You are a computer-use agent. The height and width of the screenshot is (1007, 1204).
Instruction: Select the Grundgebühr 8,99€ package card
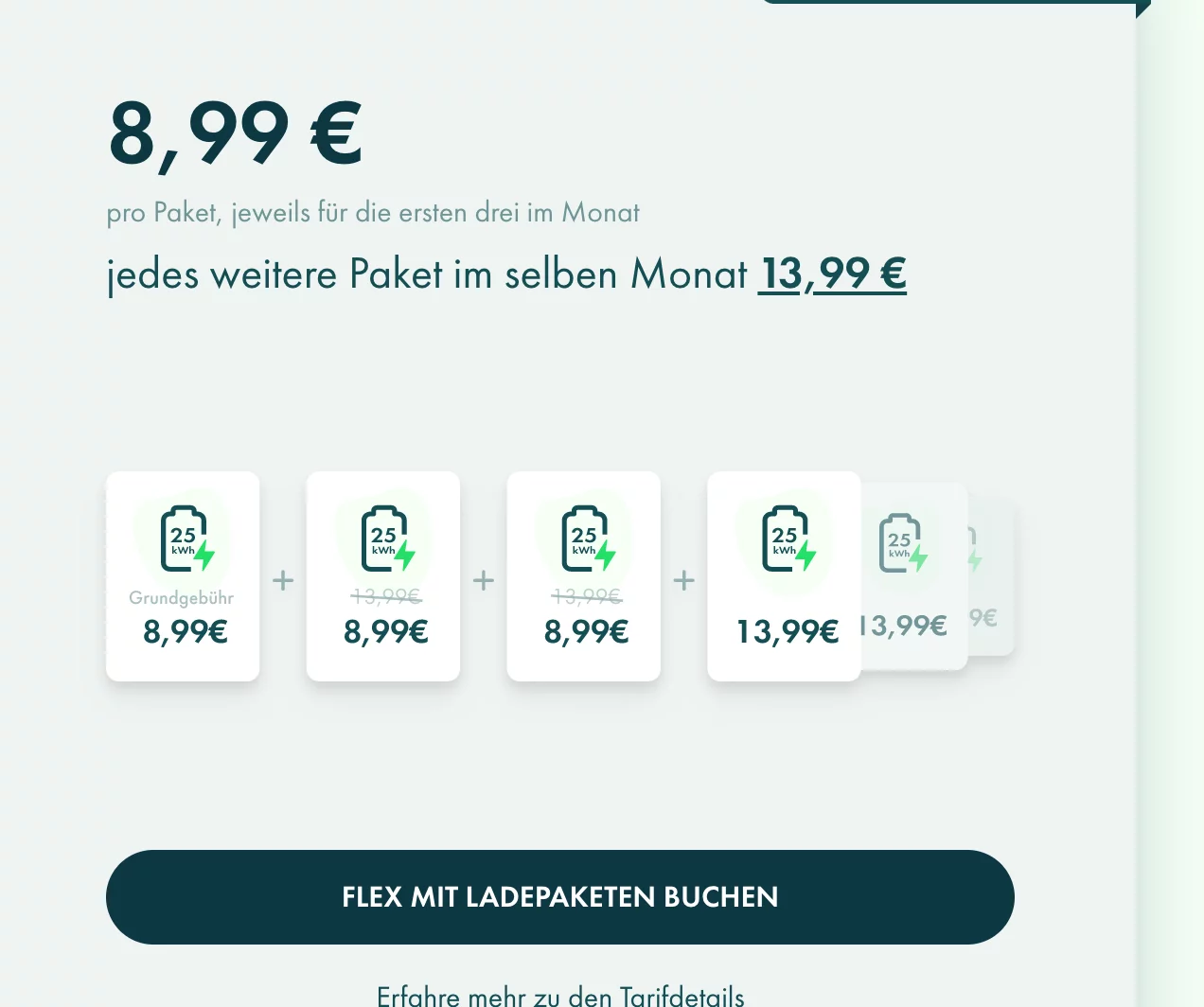(183, 576)
